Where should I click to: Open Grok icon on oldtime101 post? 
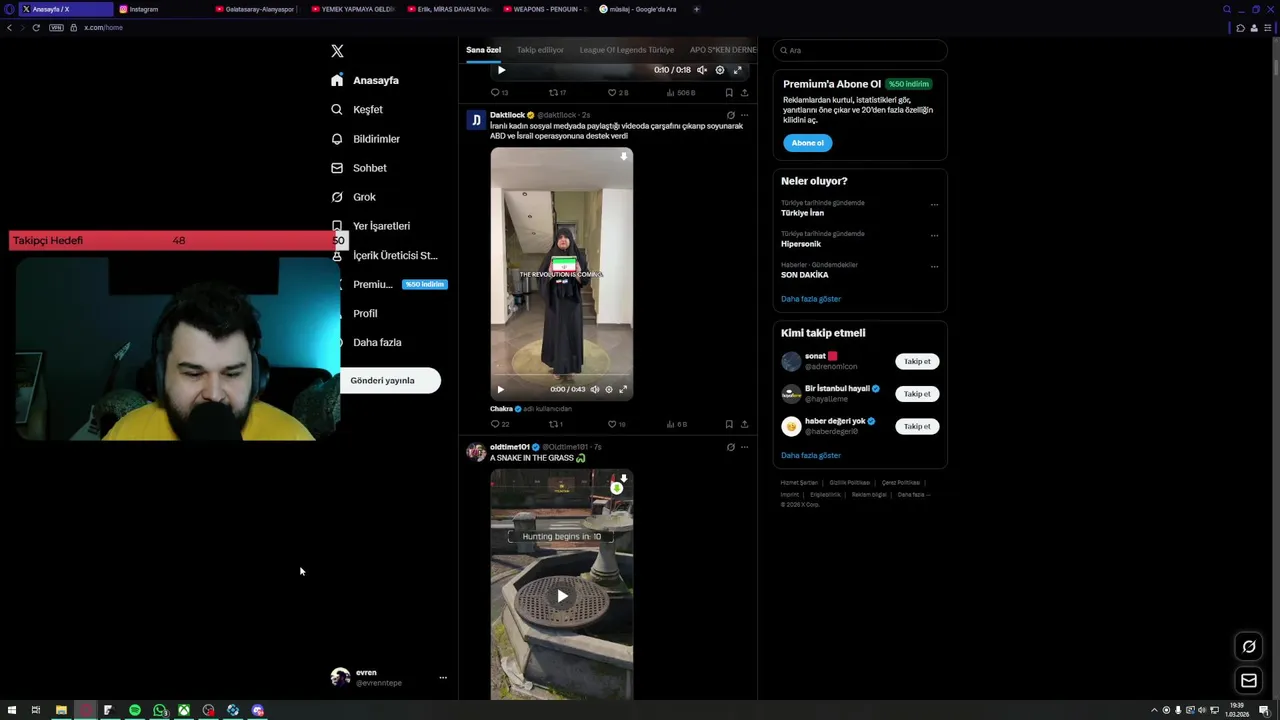(x=730, y=447)
